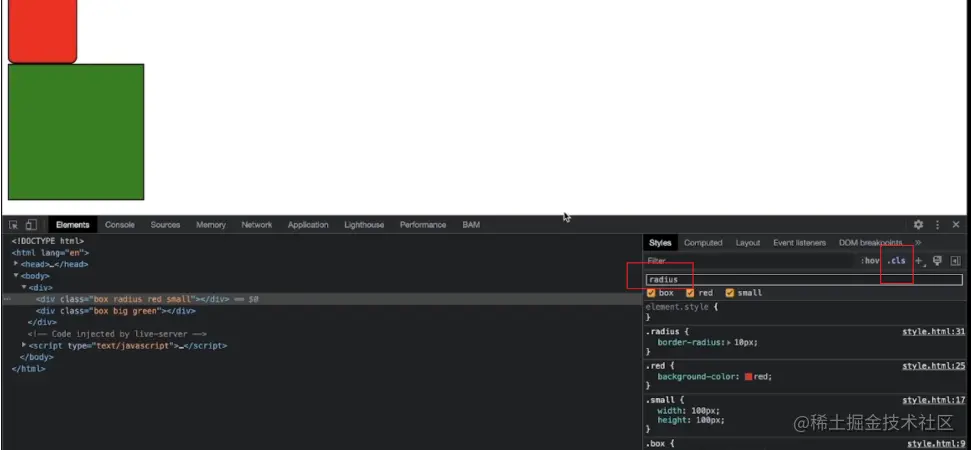The image size is (971, 450).
Task: Switch to the Console tab
Action: 120,225
